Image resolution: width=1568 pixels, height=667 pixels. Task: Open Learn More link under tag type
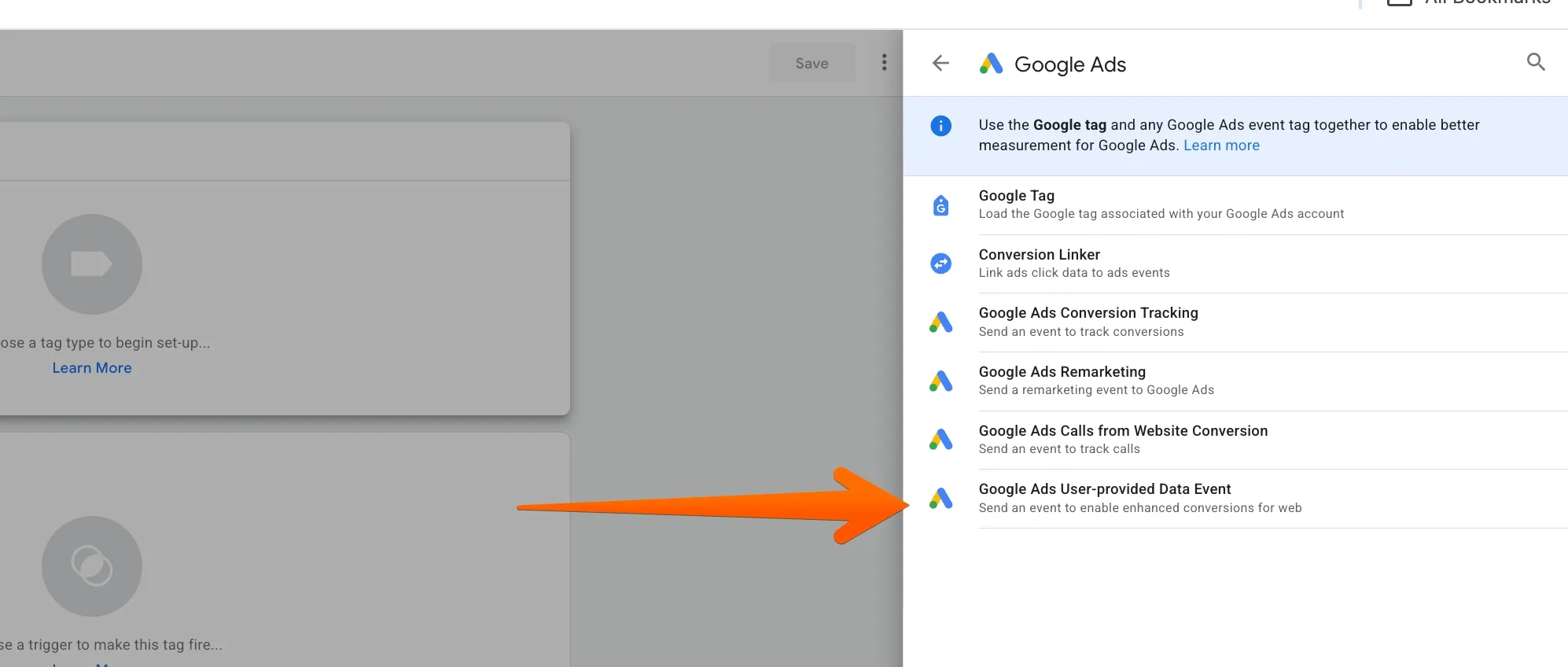click(92, 368)
